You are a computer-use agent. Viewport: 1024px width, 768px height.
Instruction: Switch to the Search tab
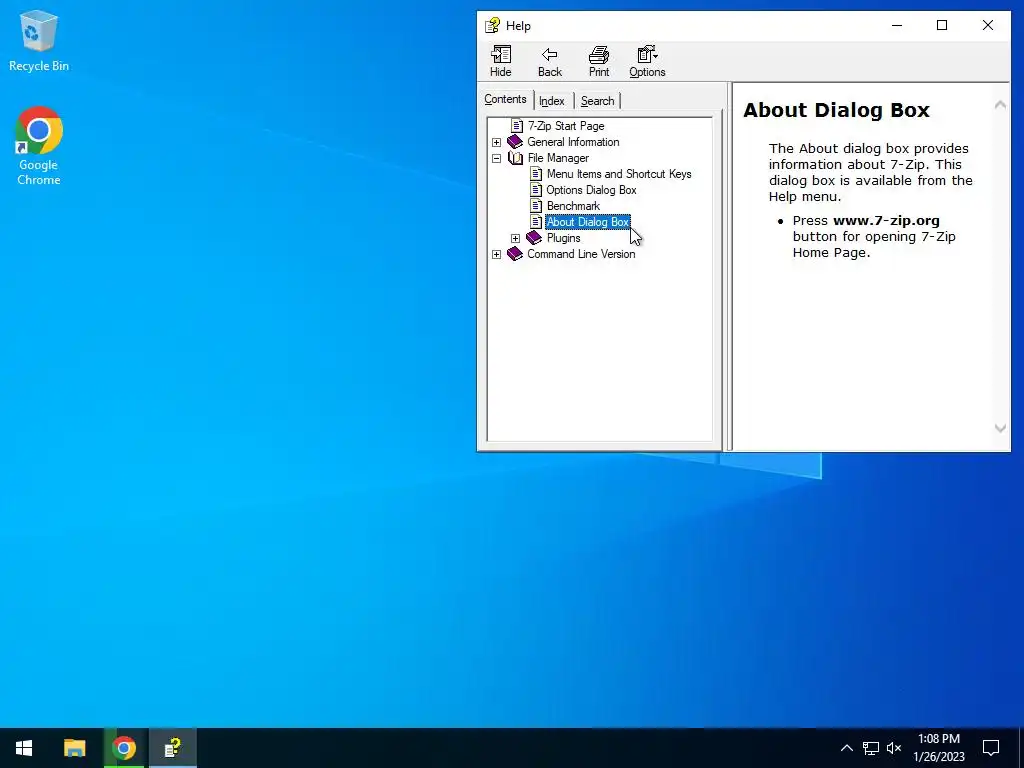(x=598, y=101)
